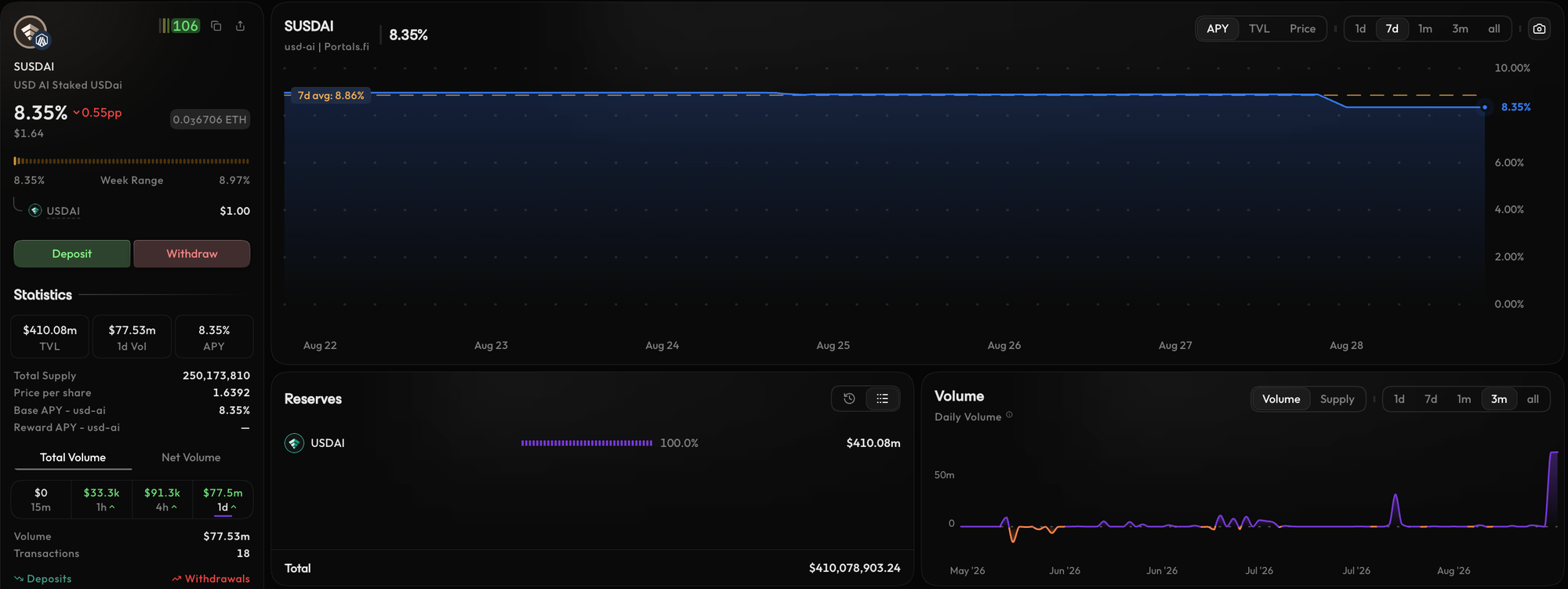Image resolution: width=1568 pixels, height=589 pixels.
Task: Switch reserves to list view icon
Action: coord(882,398)
